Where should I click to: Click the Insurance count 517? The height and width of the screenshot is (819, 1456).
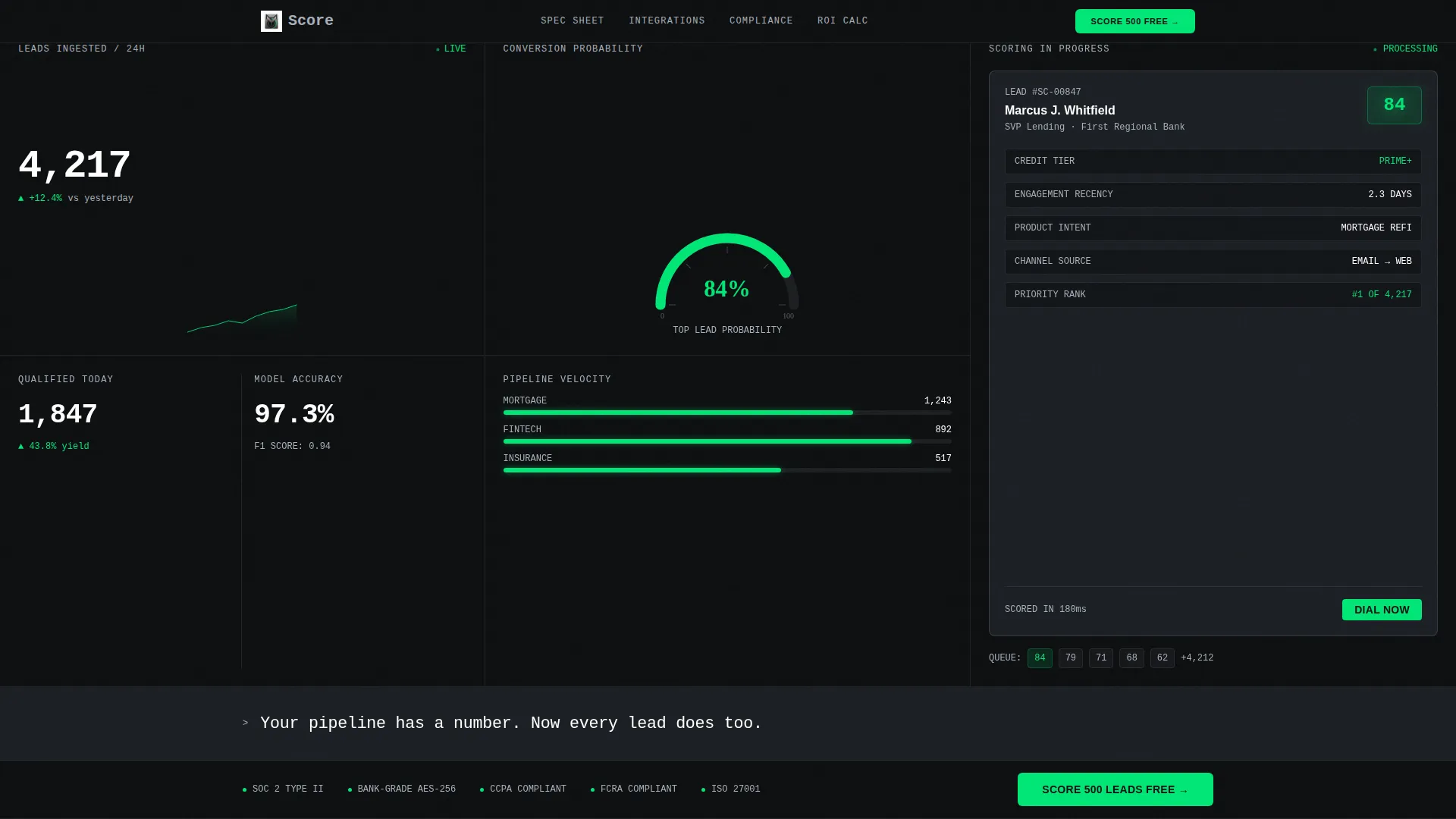[943, 459]
